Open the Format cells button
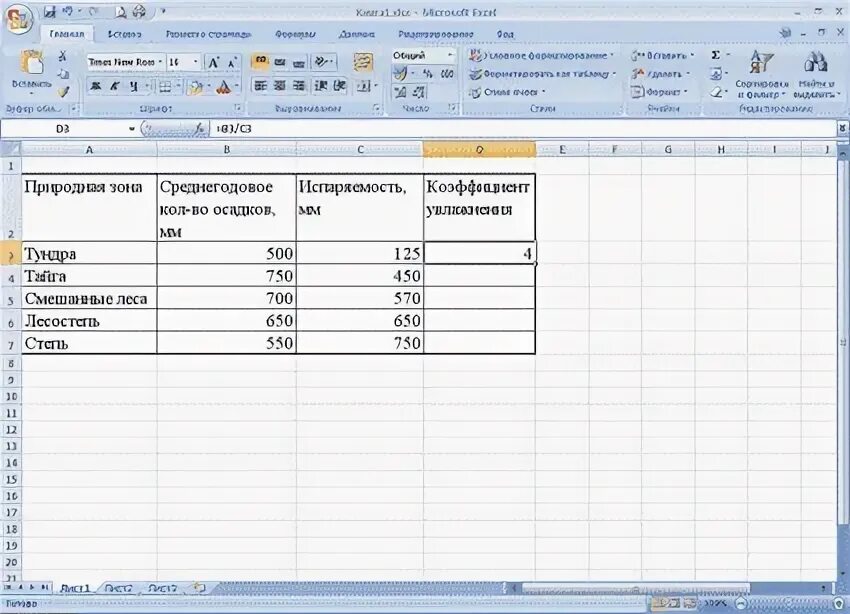The height and width of the screenshot is (614, 850). (x=659, y=92)
